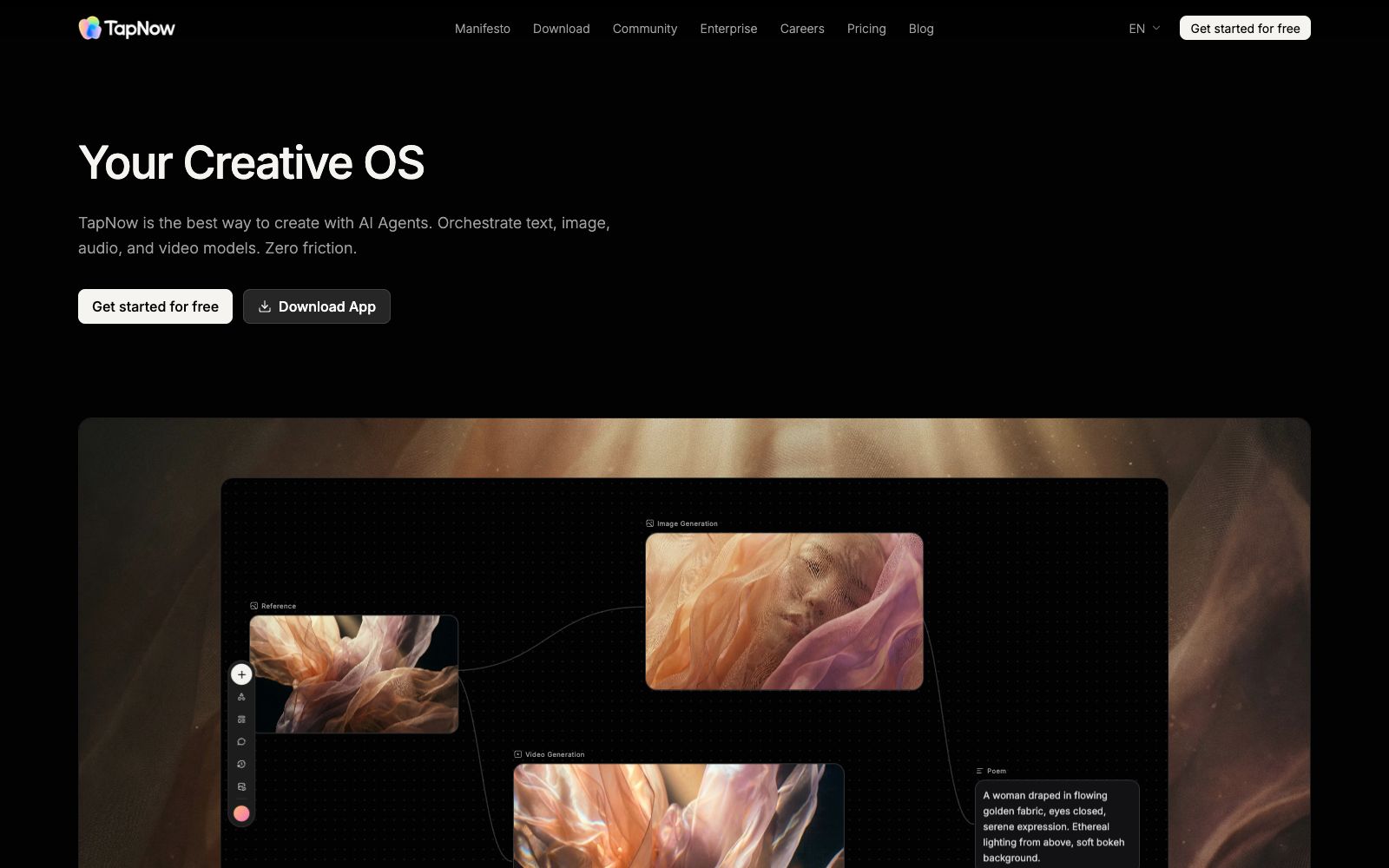Screen dimensions: 1389x868
Task: Click the 'Your Creative OS' heading
Action: [x=252, y=162]
